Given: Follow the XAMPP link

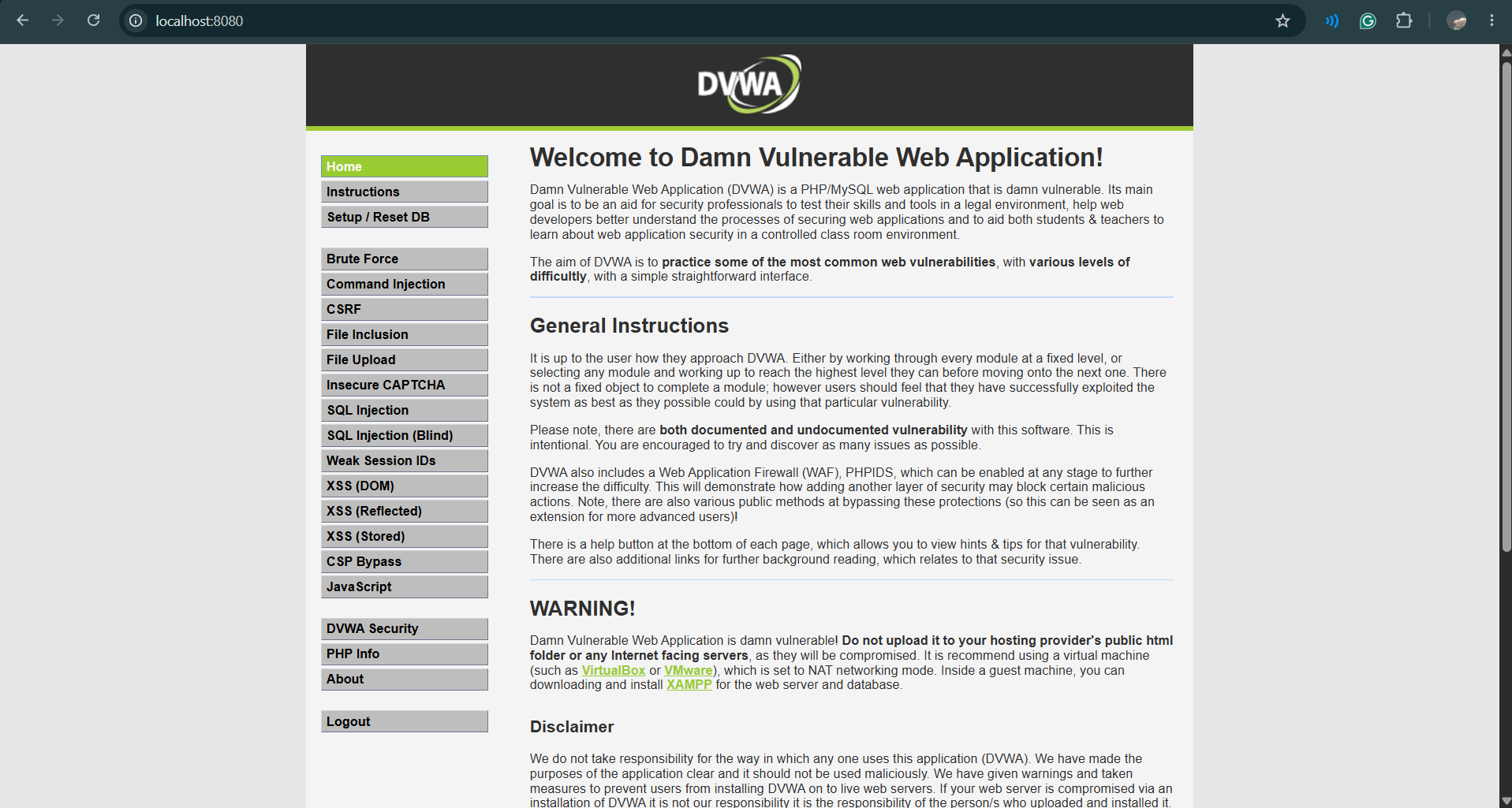Looking at the screenshot, I should tap(689, 684).
